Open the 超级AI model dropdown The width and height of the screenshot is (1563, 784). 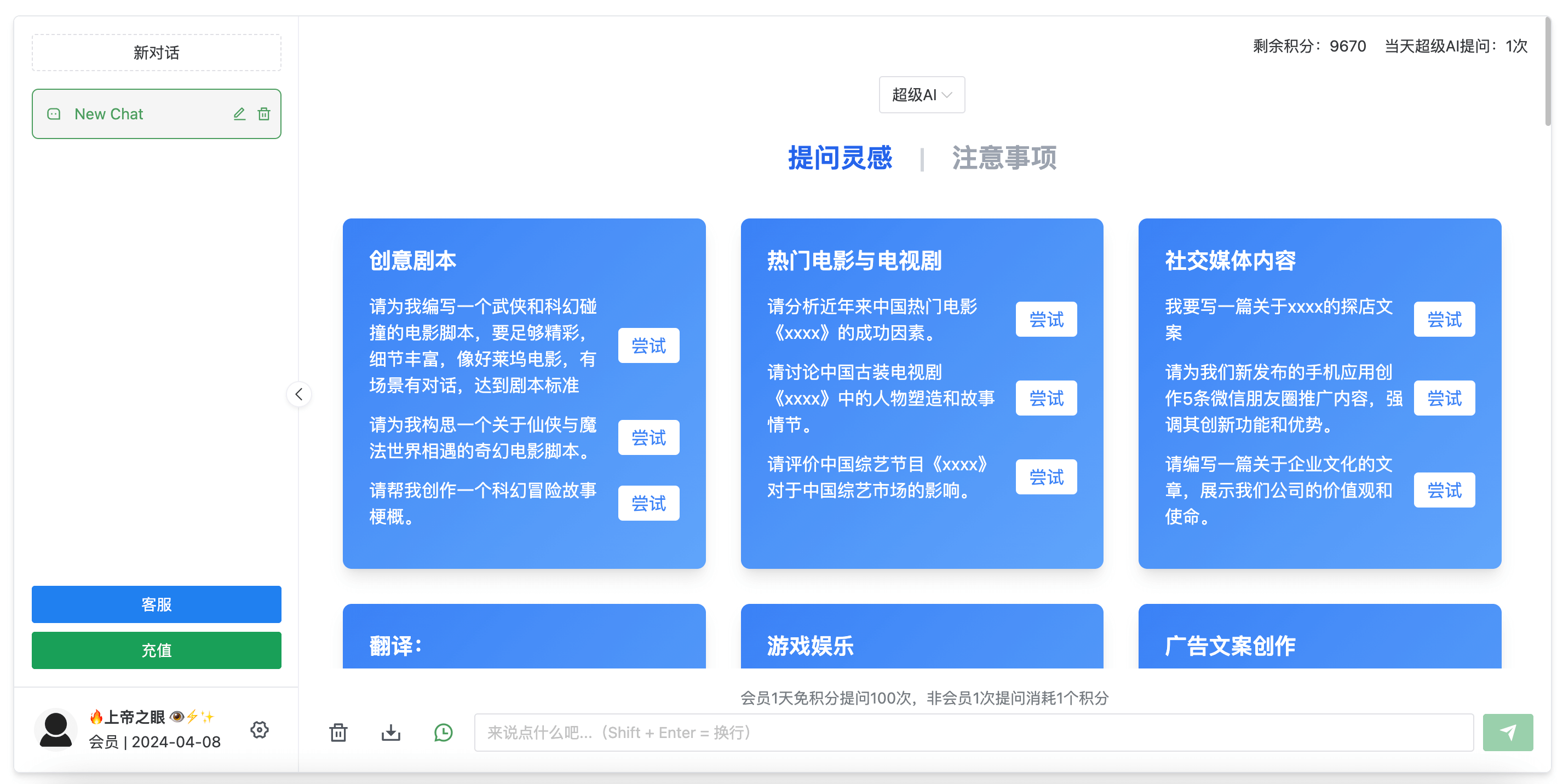[921, 95]
